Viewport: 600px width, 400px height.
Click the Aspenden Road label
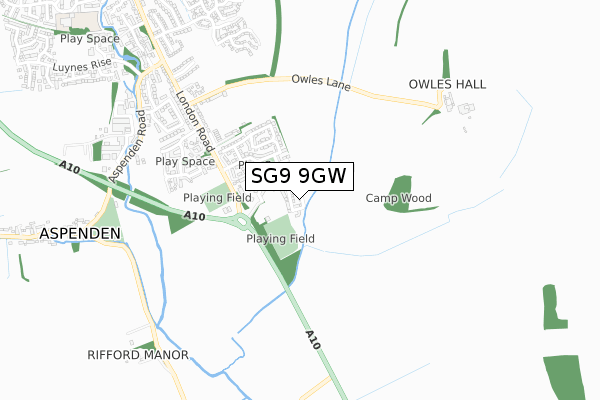pos(127,146)
